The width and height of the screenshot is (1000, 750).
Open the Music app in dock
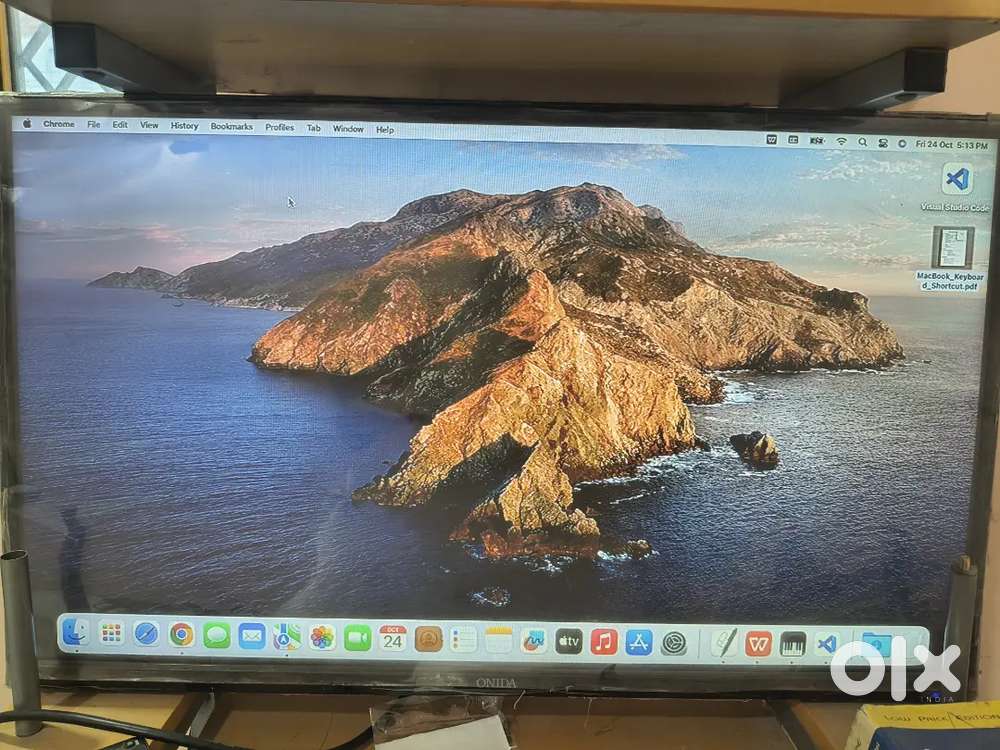(603, 641)
